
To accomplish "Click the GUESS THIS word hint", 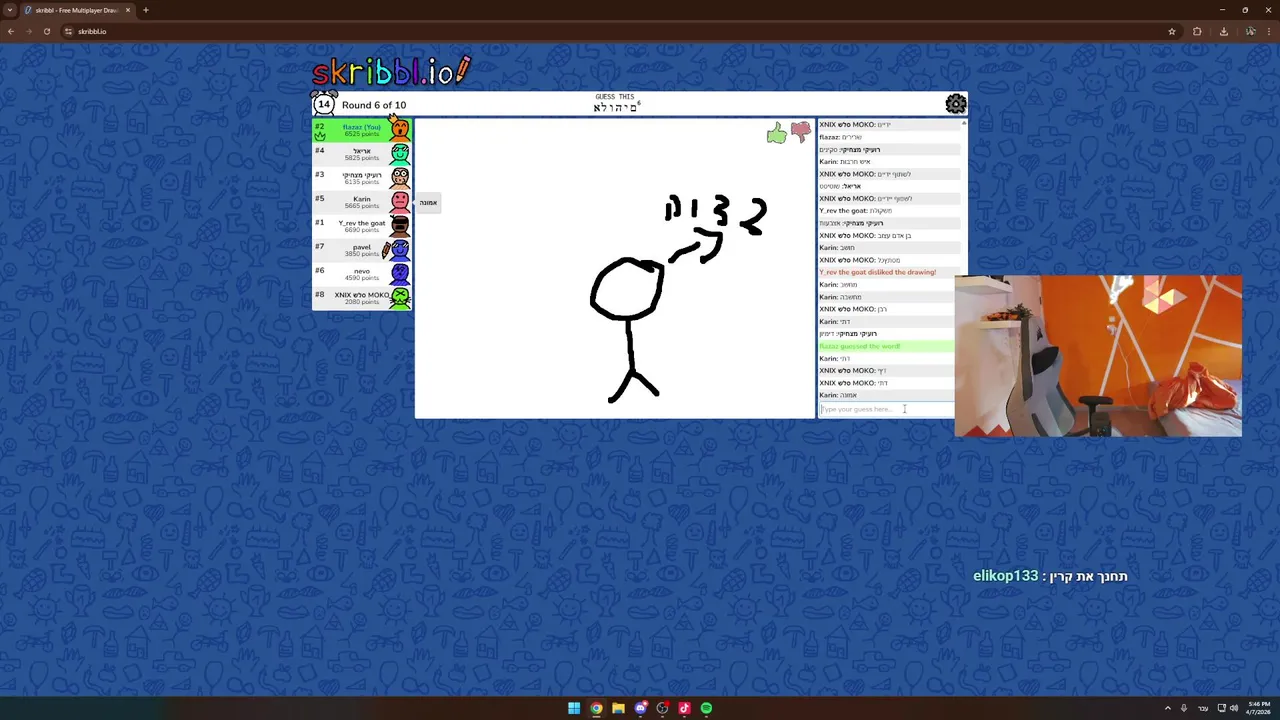I will pyautogui.click(x=615, y=104).
